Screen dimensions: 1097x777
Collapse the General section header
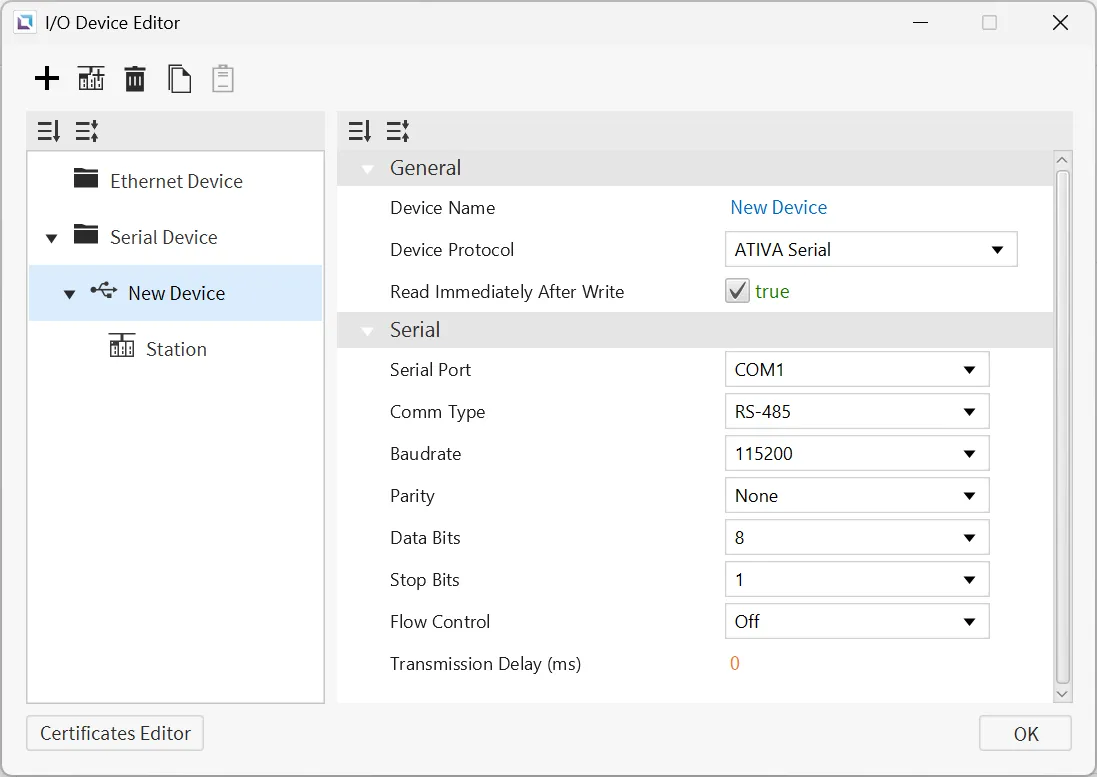click(368, 169)
